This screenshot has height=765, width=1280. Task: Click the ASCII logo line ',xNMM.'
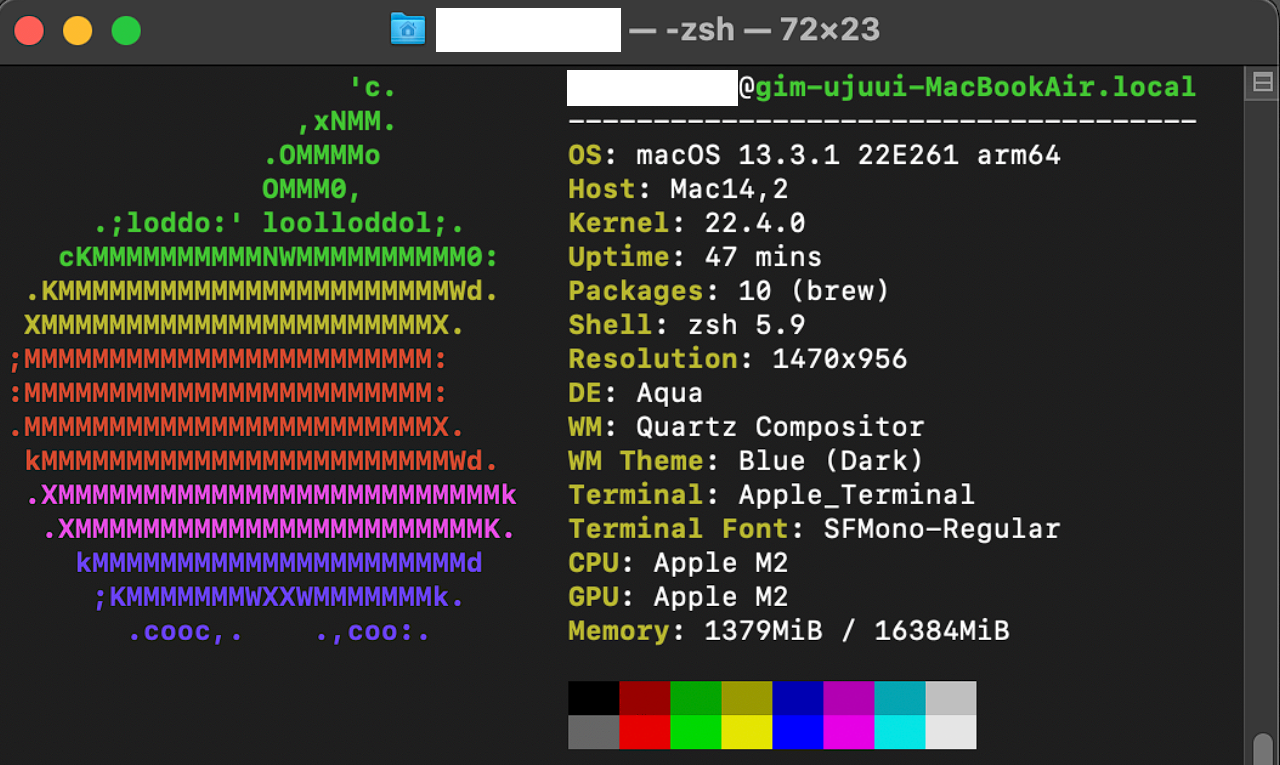click(x=347, y=122)
